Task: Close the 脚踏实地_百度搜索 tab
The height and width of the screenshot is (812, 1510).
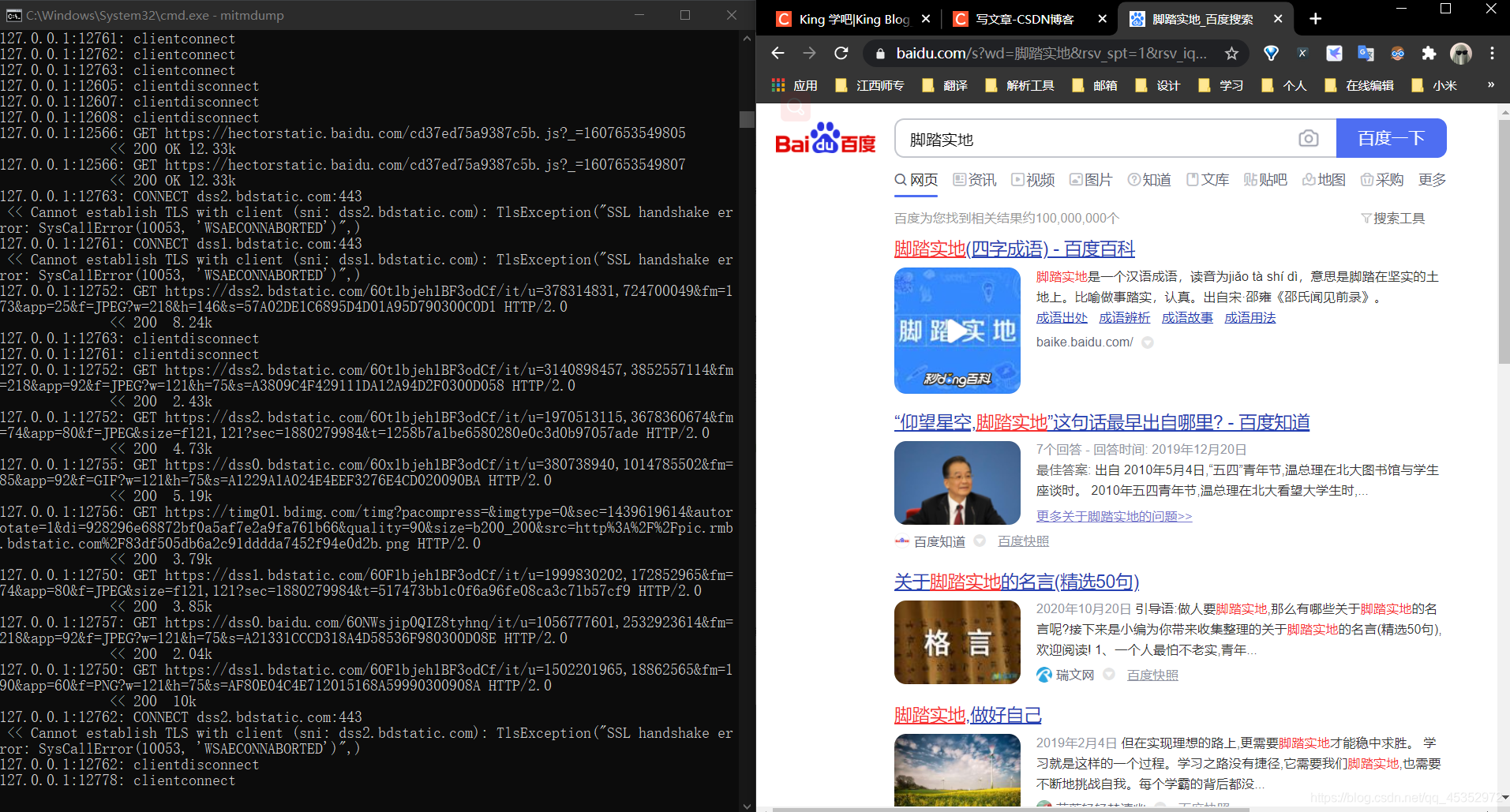Action: [1278, 19]
